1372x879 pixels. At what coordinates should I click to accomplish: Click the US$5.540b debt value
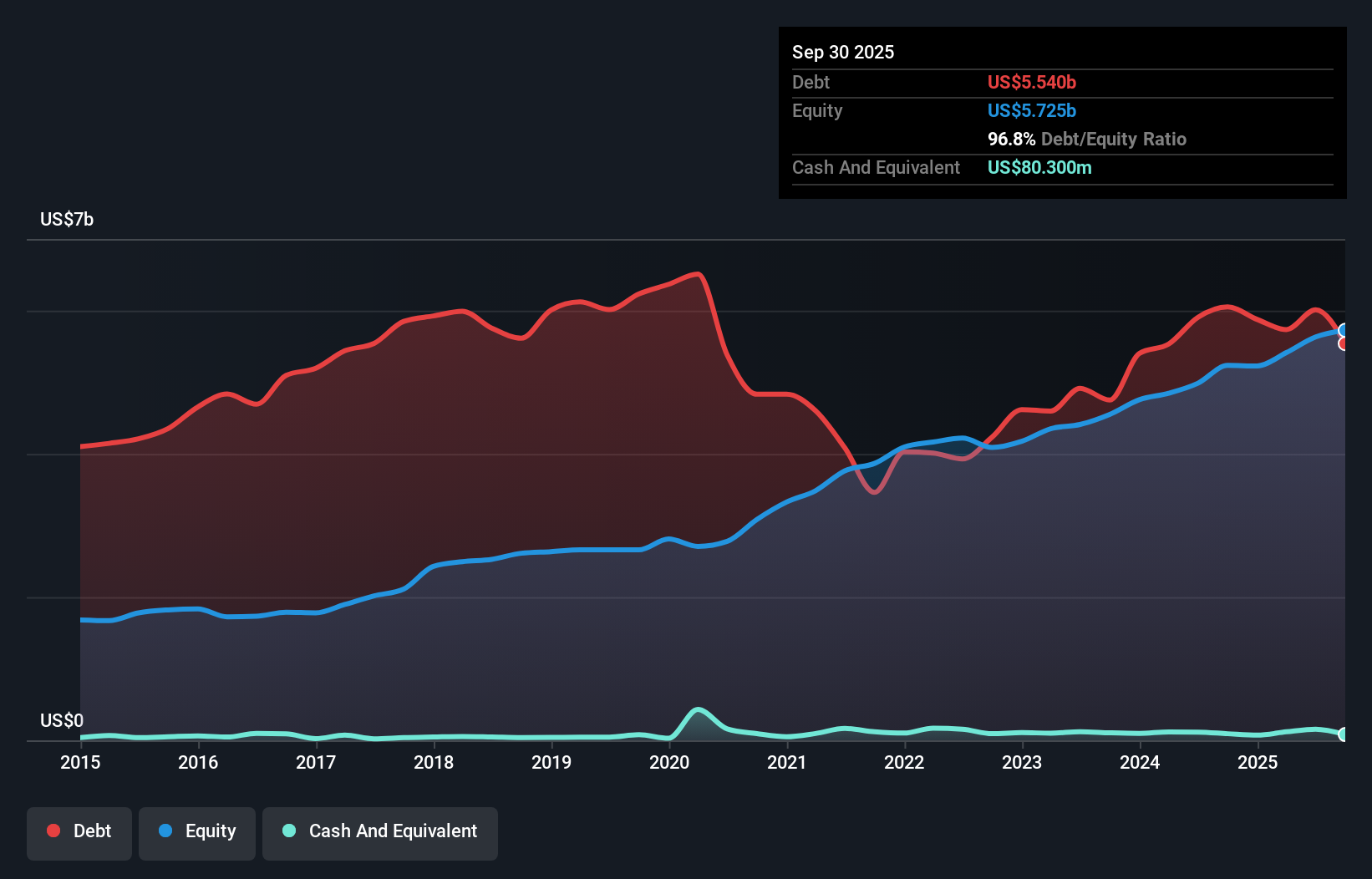(1032, 82)
